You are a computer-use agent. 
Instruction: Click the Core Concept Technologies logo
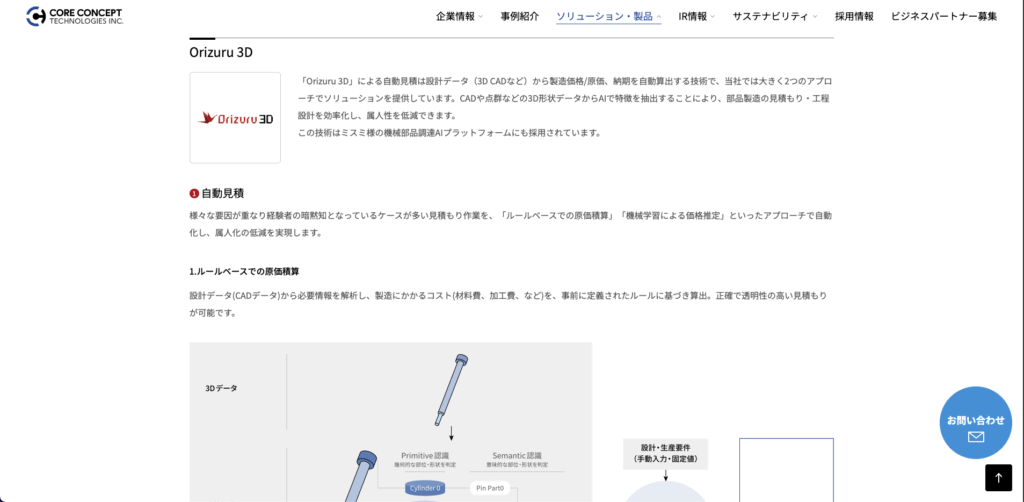(x=75, y=16)
